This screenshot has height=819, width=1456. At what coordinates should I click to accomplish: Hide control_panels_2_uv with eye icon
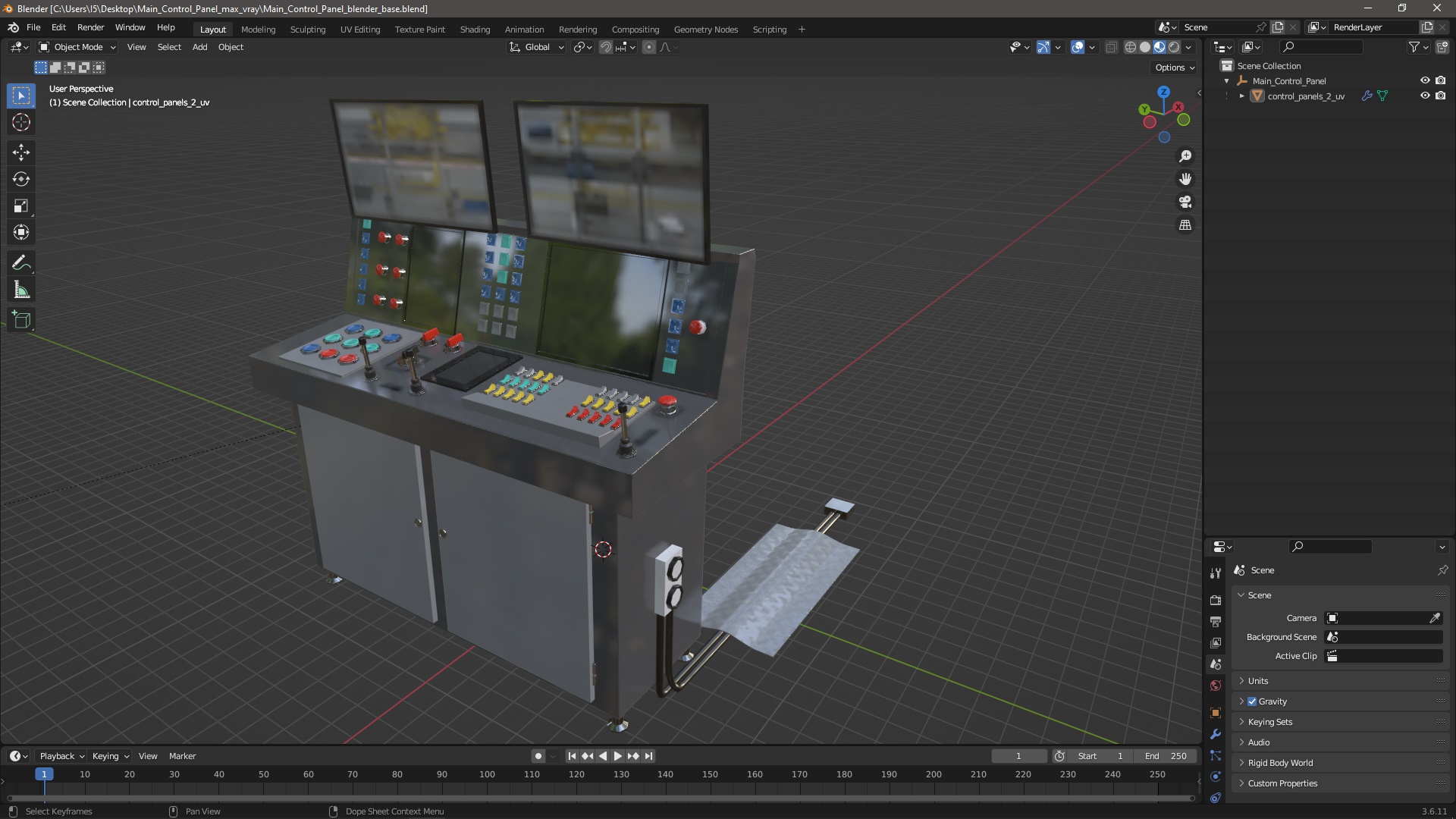1424,96
